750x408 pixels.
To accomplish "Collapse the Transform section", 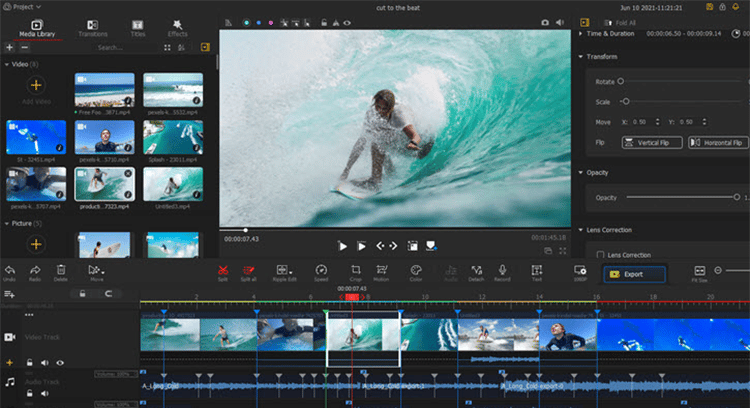I will [x=583, y=56].
